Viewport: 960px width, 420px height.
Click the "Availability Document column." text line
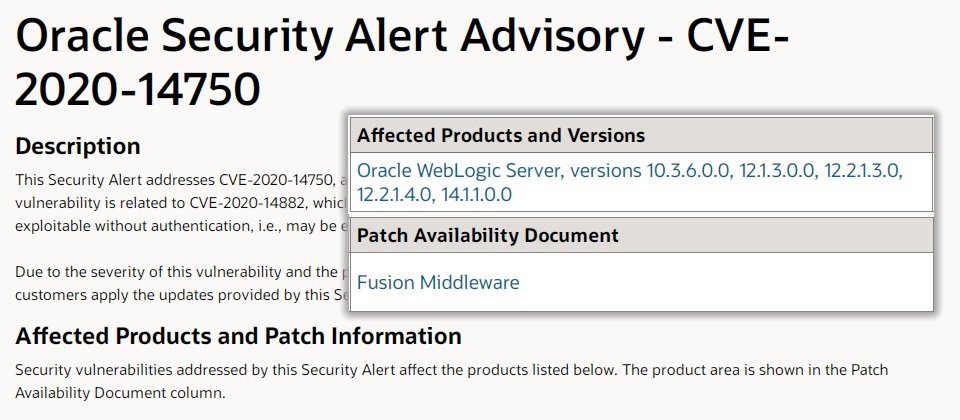(x=121, y=393)
